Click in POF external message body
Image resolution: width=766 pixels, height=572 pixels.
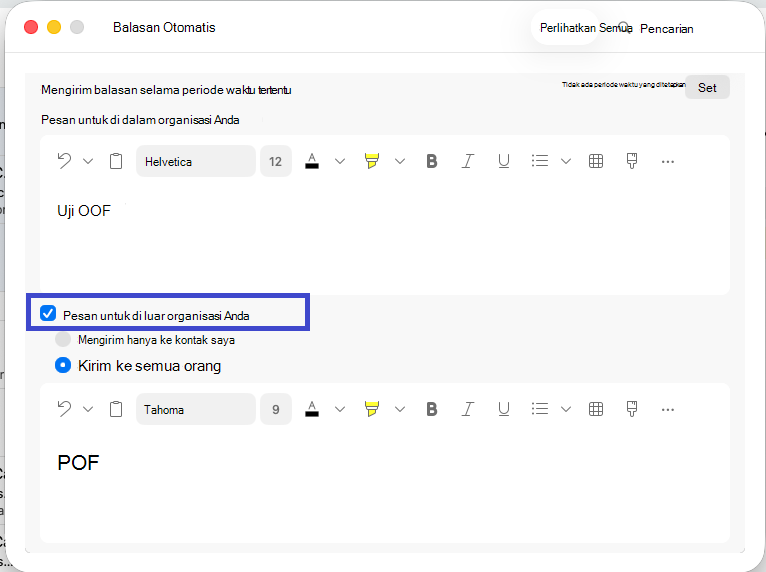pos(385,486)
